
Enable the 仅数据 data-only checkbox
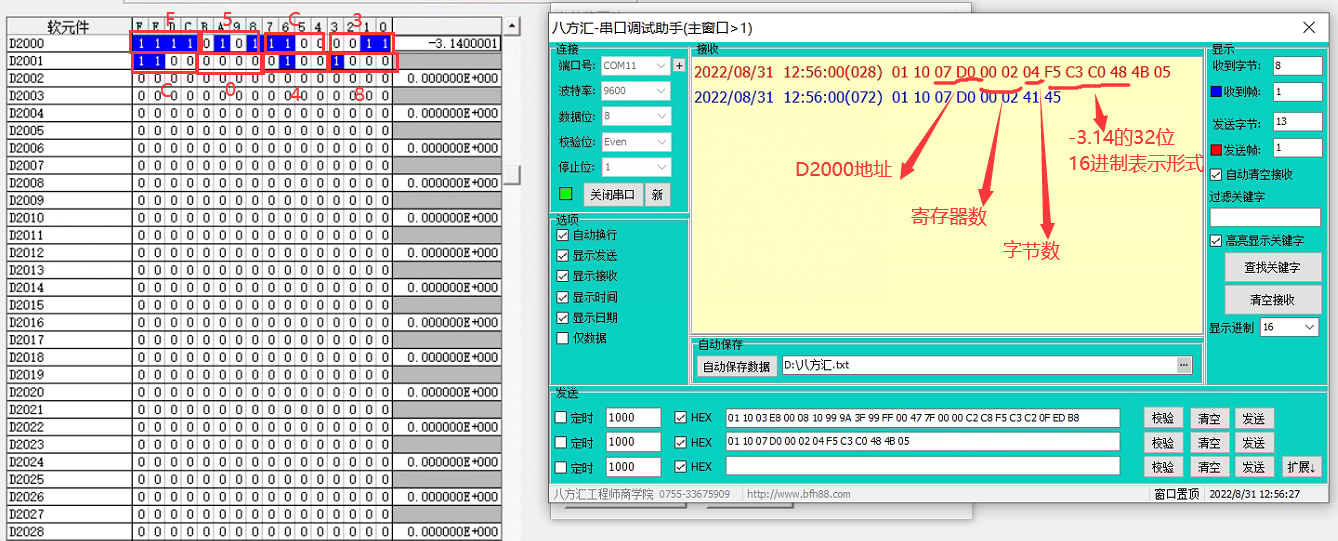563,338
